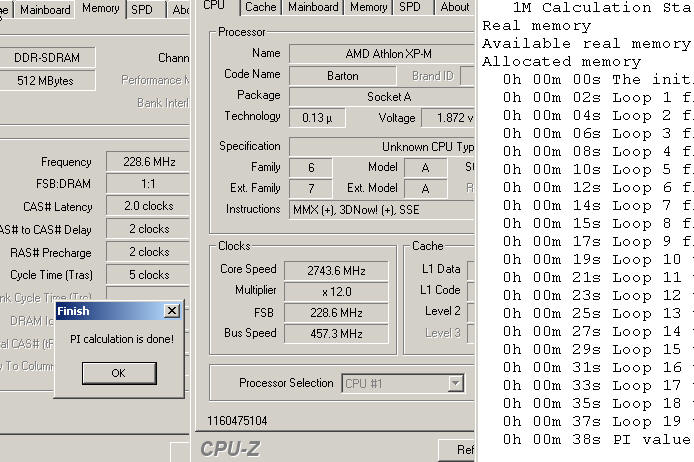The image size is (694, 462).
Task: Click the Model value A
Action: [x=425, y=167]
